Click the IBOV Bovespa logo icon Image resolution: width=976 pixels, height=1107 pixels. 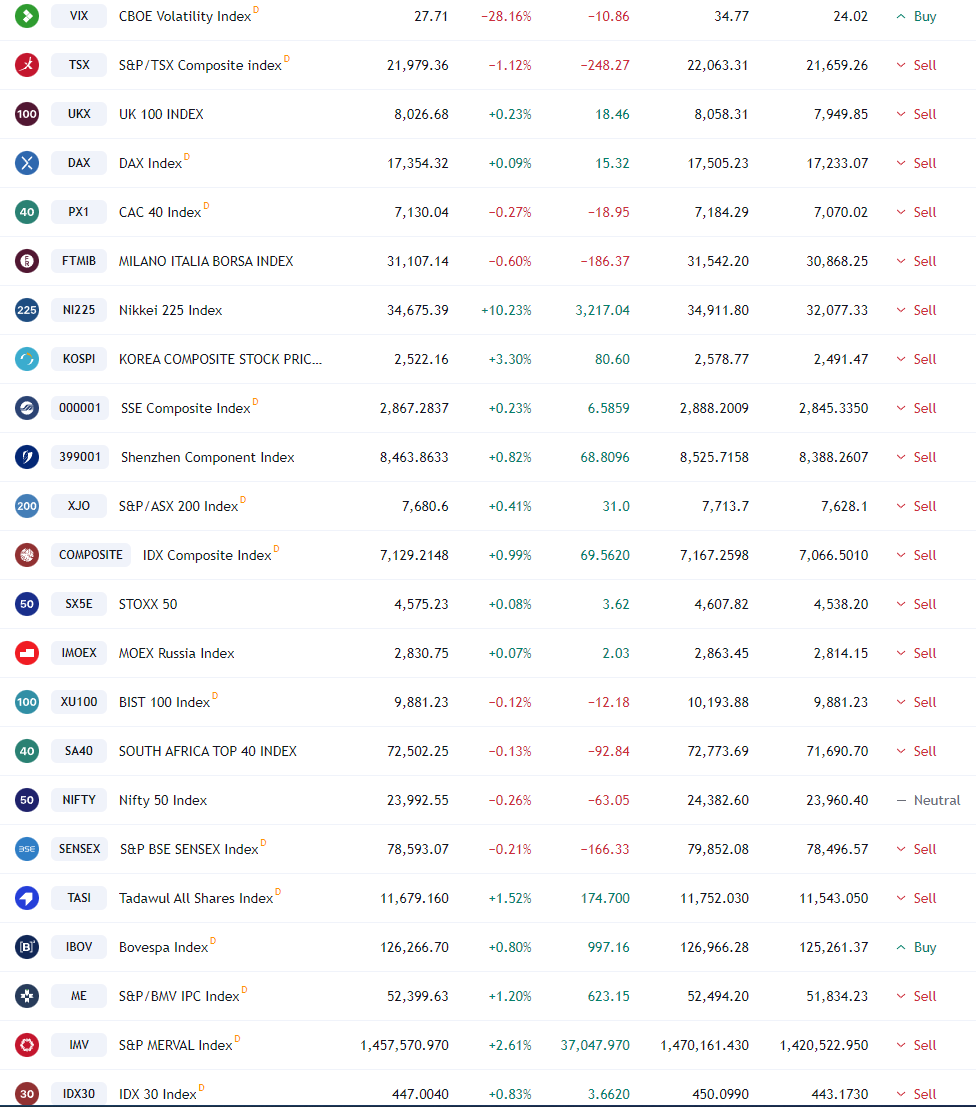(27, 947)
